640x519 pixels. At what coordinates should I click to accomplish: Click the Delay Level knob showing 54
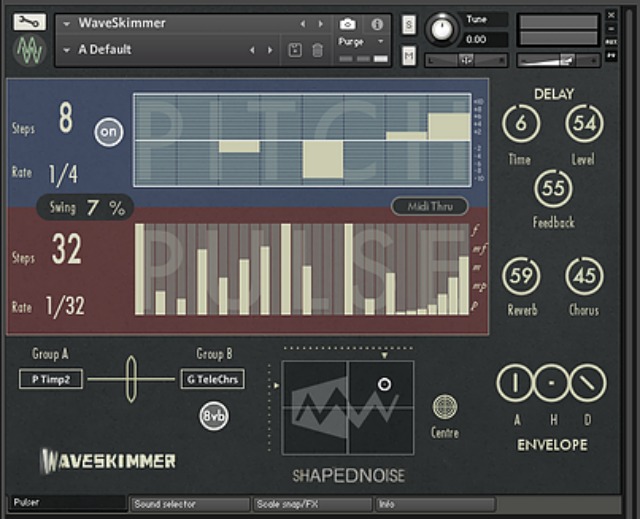pos(584,123)
